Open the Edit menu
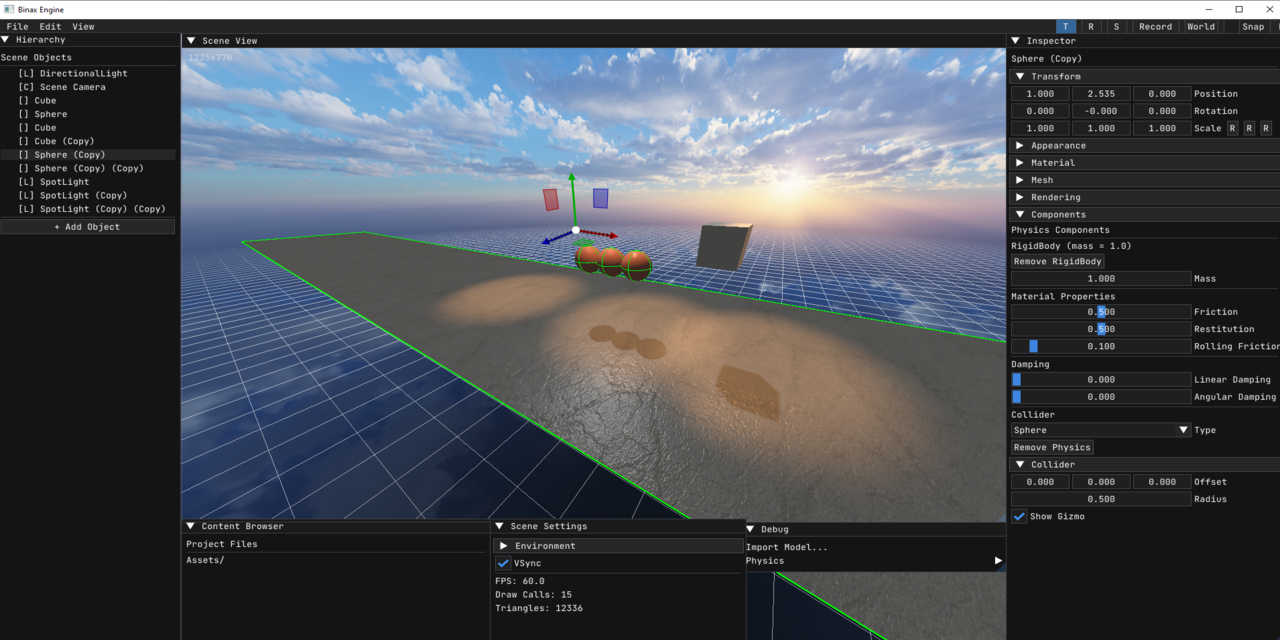Viewport: 1280px width, 640px height. tap(50, 27)
